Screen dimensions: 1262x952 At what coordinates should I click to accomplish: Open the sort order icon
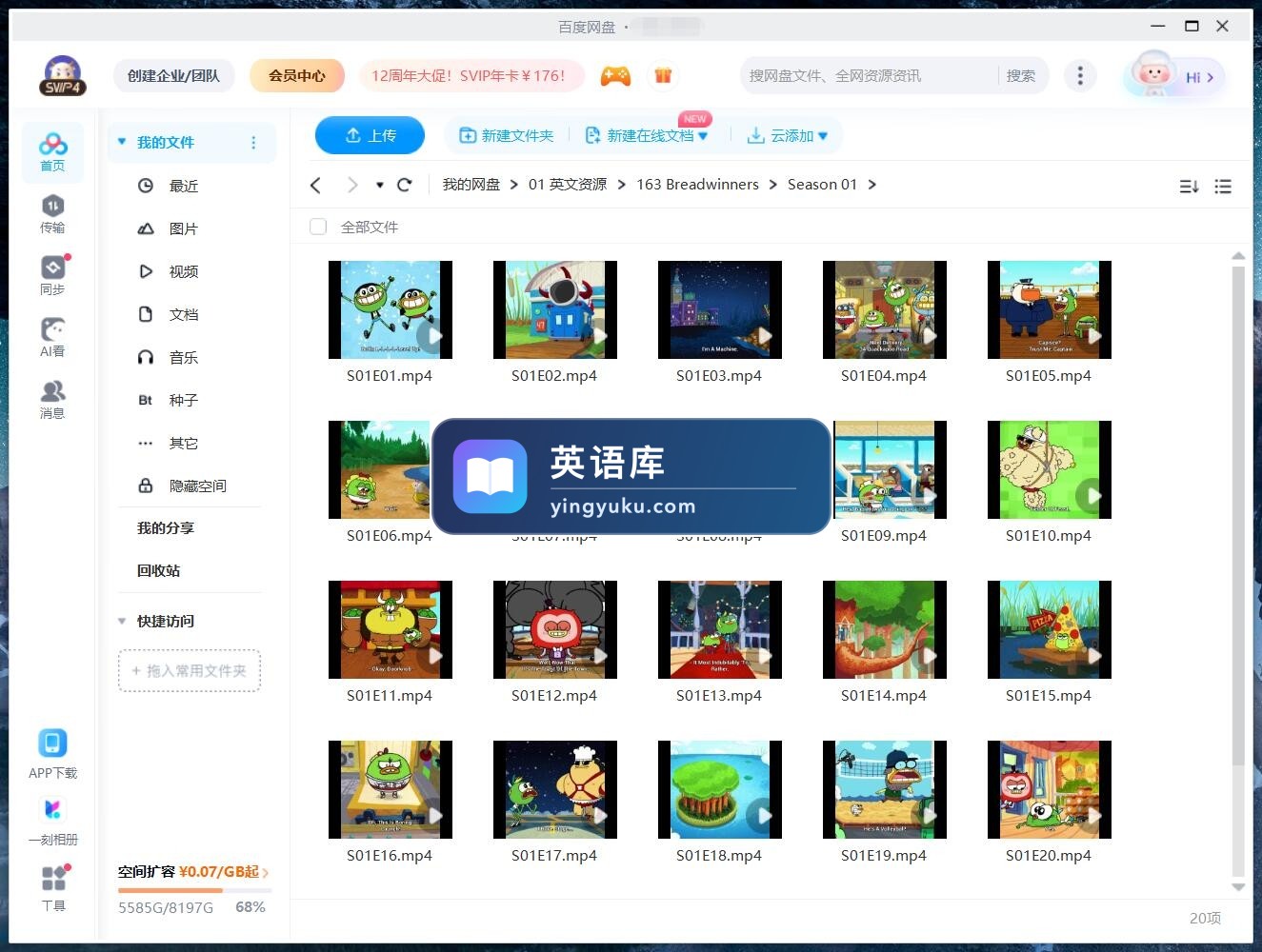coord(1189,187)
